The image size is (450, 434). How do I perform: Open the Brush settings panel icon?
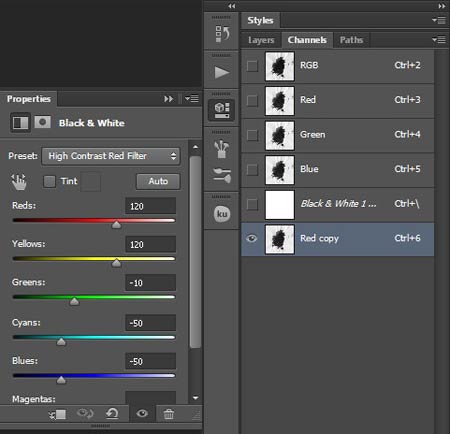(x=222, y=175)
